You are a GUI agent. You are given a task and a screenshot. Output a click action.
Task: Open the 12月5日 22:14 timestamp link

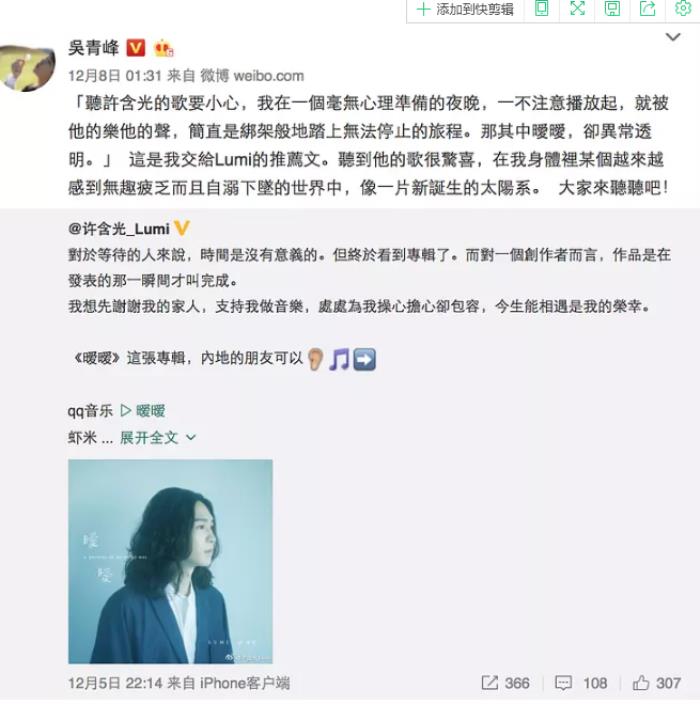click(x=115, y=683)
